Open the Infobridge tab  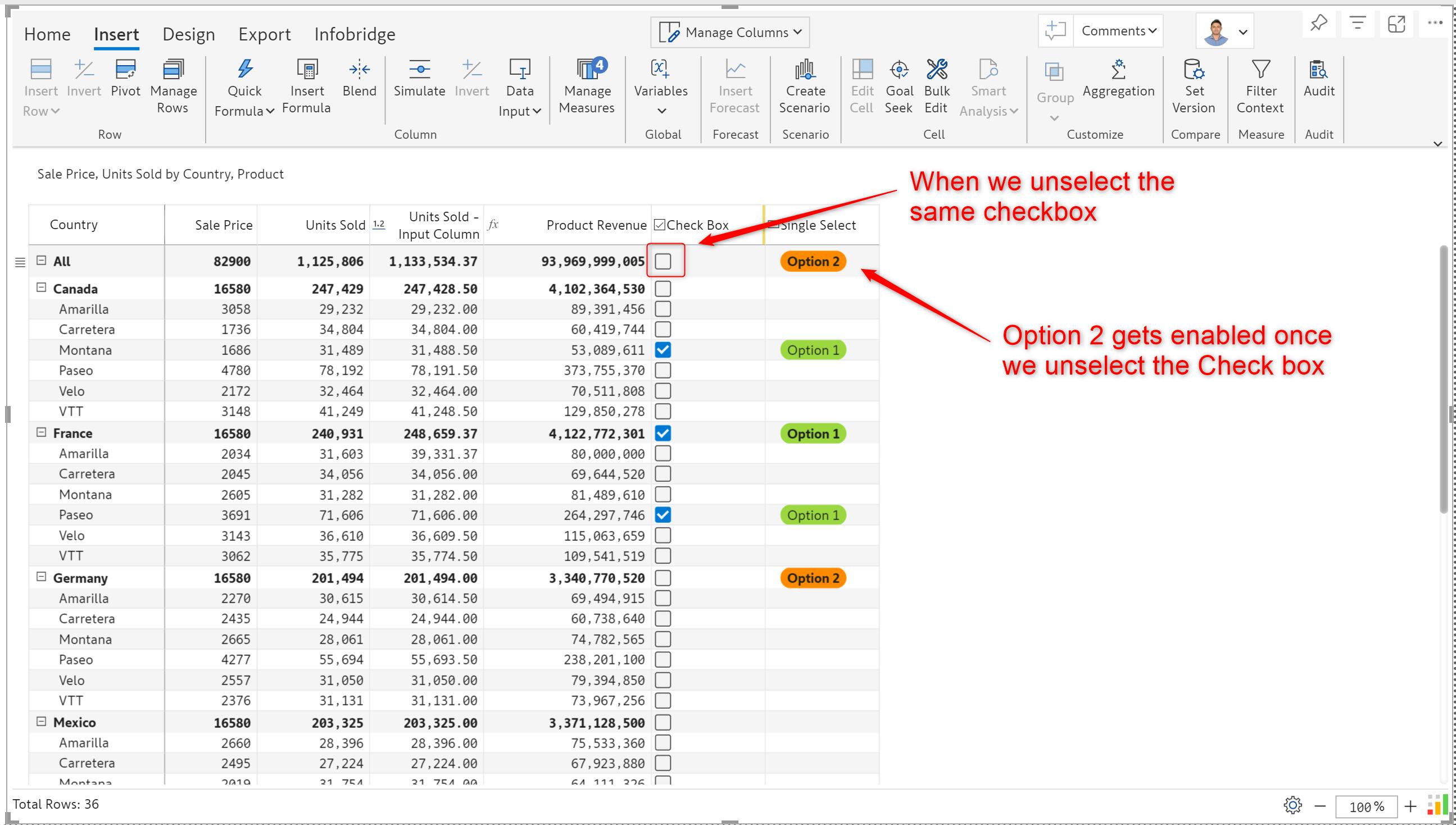point(355,35)
